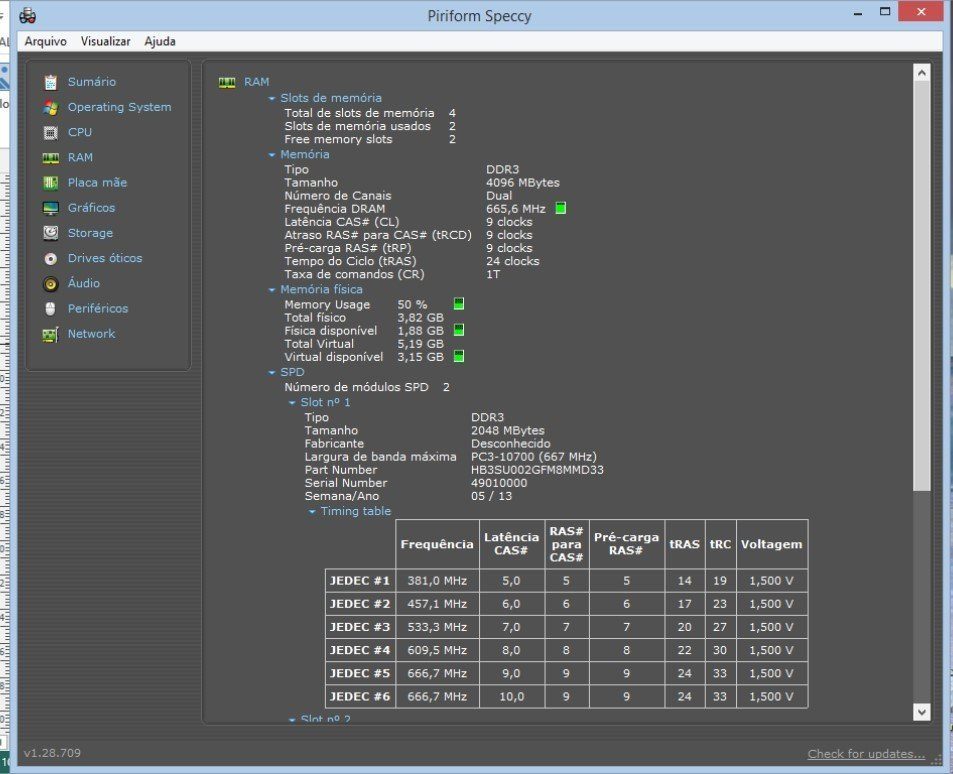Click green indicator beside Física disponível
Image resolution: width=953 pixels, height=774 pixels.
point(459,330)
